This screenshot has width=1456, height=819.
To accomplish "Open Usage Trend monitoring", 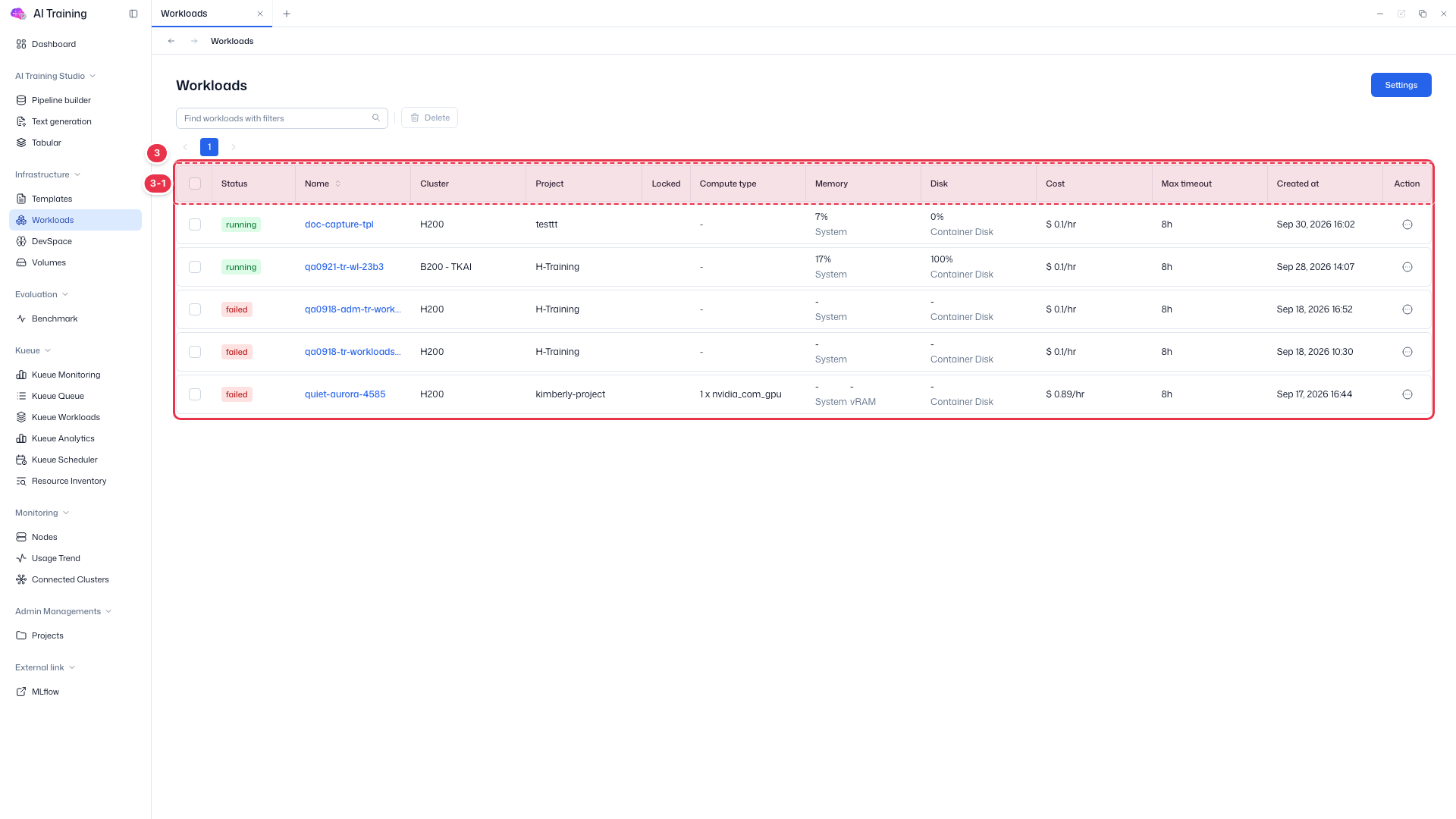I will (x=75, y=558).
